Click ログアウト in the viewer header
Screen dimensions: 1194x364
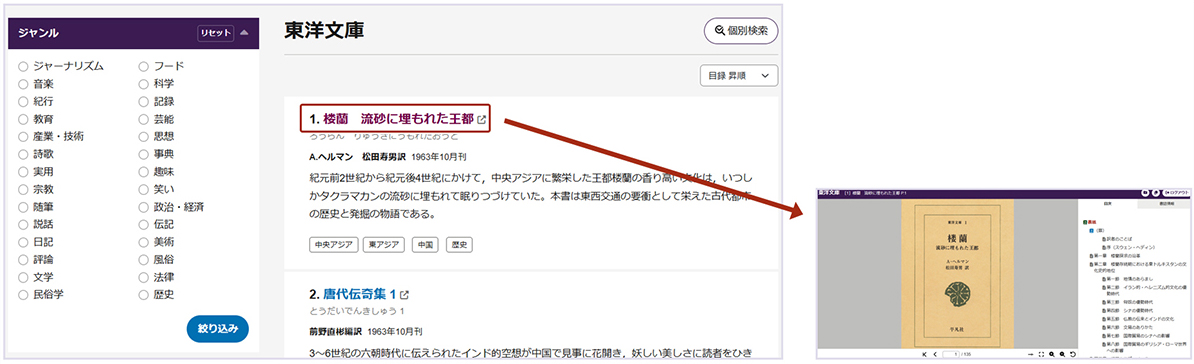pos(1177,193)
